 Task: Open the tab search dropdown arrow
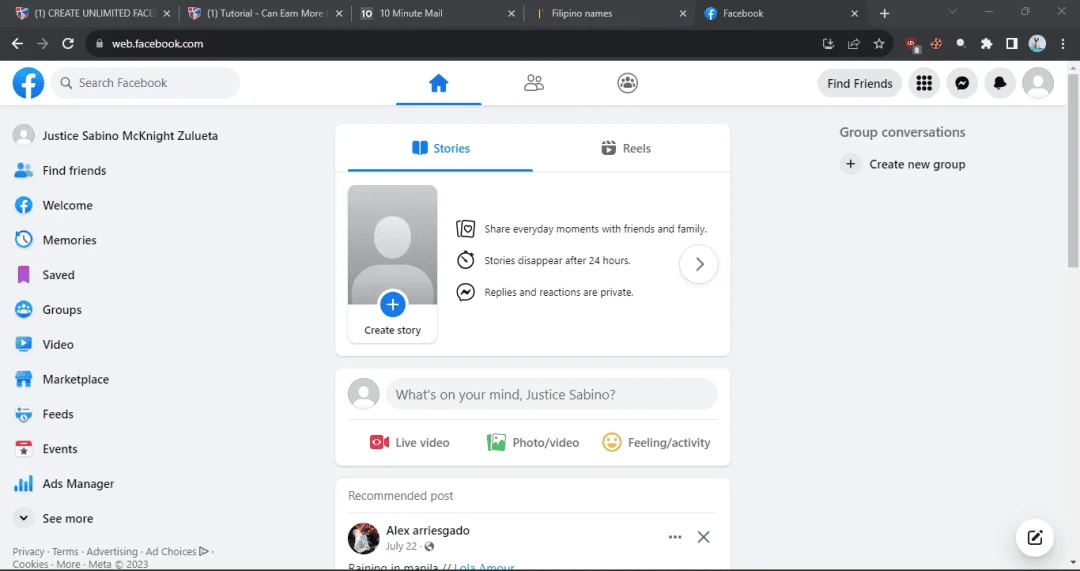pyautogui.click(x=953, y=12)
